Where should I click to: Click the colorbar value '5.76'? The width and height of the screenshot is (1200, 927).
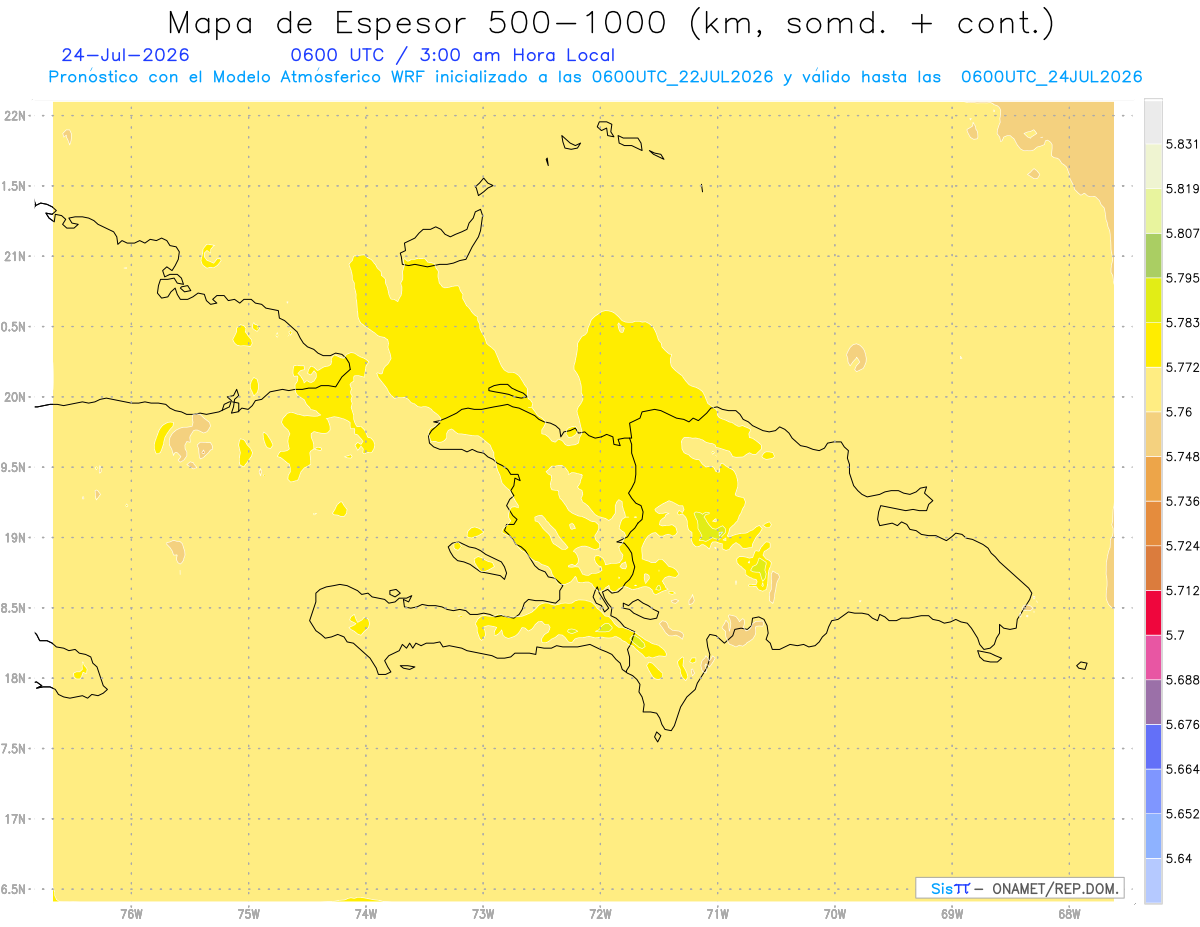tap(1179, 412)
